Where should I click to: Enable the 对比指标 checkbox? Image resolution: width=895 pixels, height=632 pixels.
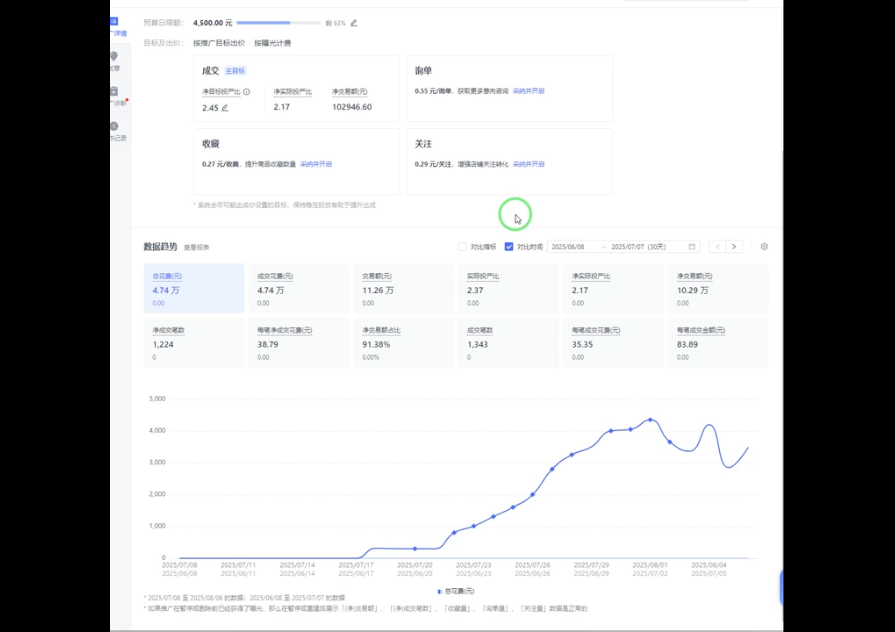pos(462,246)
